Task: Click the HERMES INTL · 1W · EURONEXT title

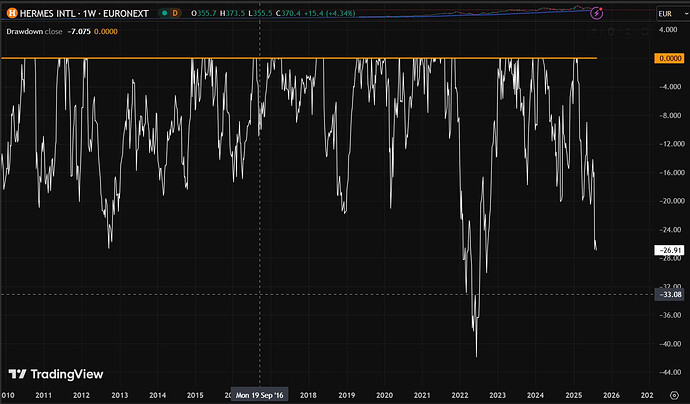Action: point(84,13)
